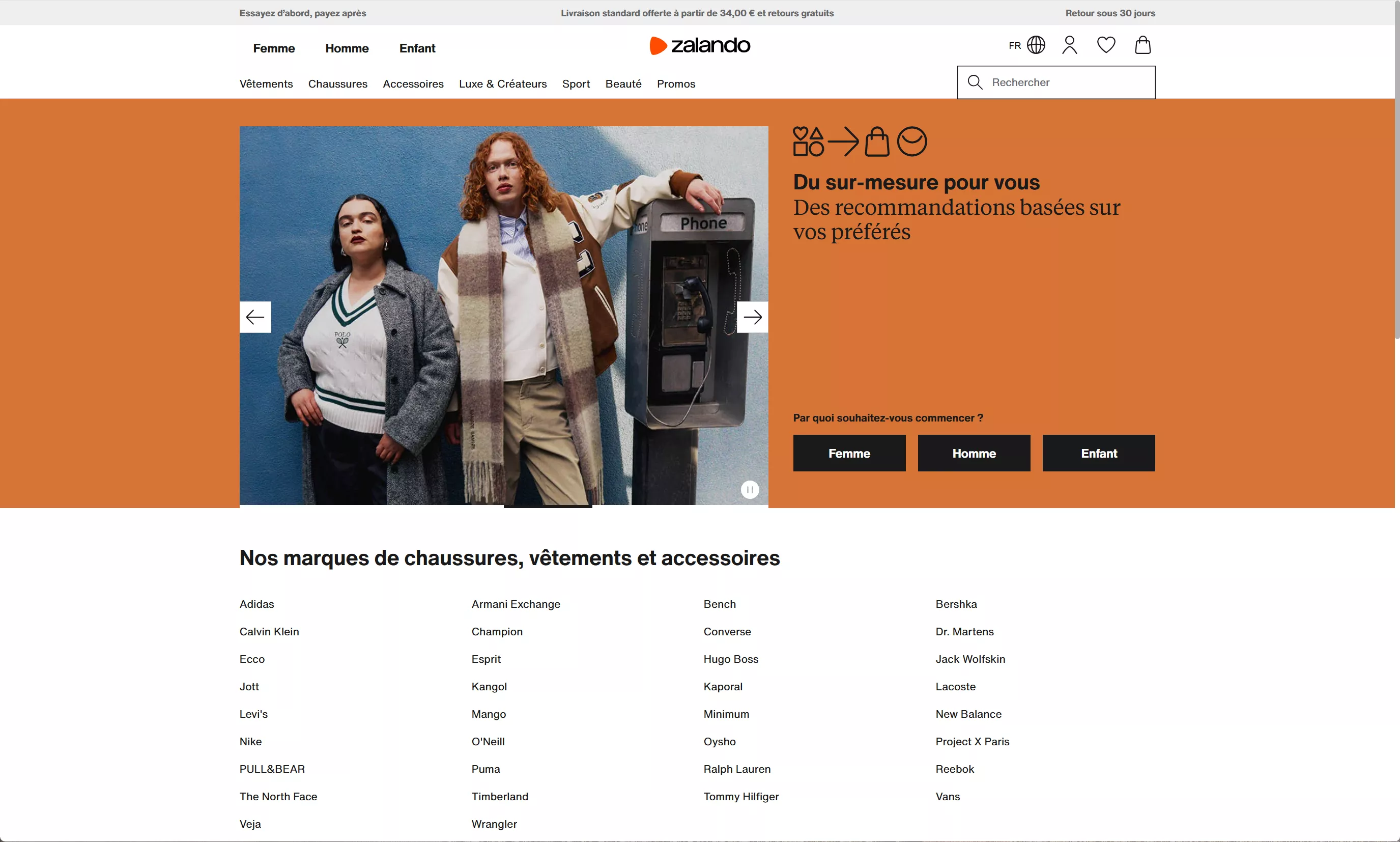Select Homme in top navigation
The height and width of the screenshot is (842, 1400).
pyautogui.click(x=347, y=48)
